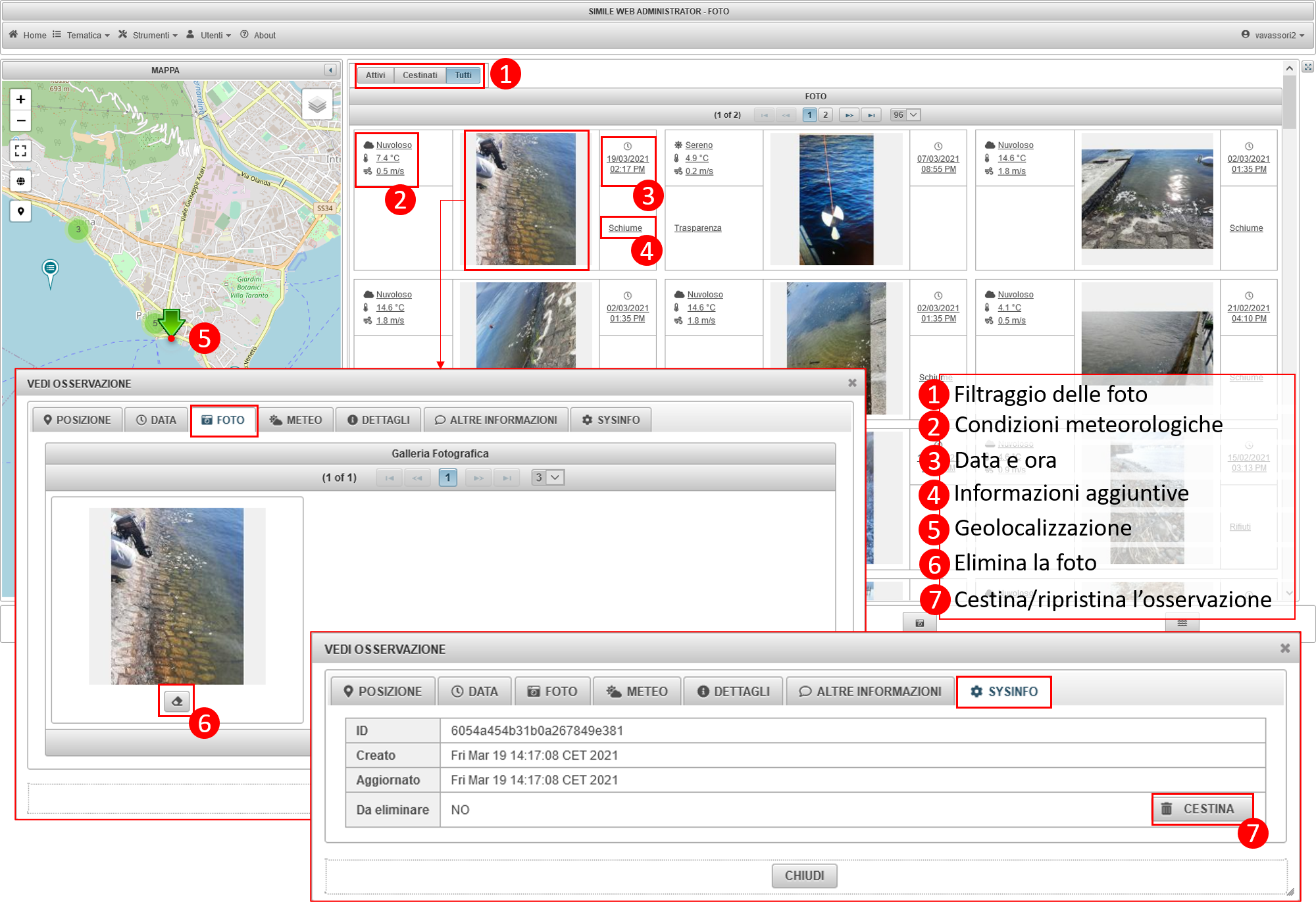Image resolution: width=1316 pixels, height=902 pixels.
Task: Expand the Tematica menu
Action: pos(82,35)
